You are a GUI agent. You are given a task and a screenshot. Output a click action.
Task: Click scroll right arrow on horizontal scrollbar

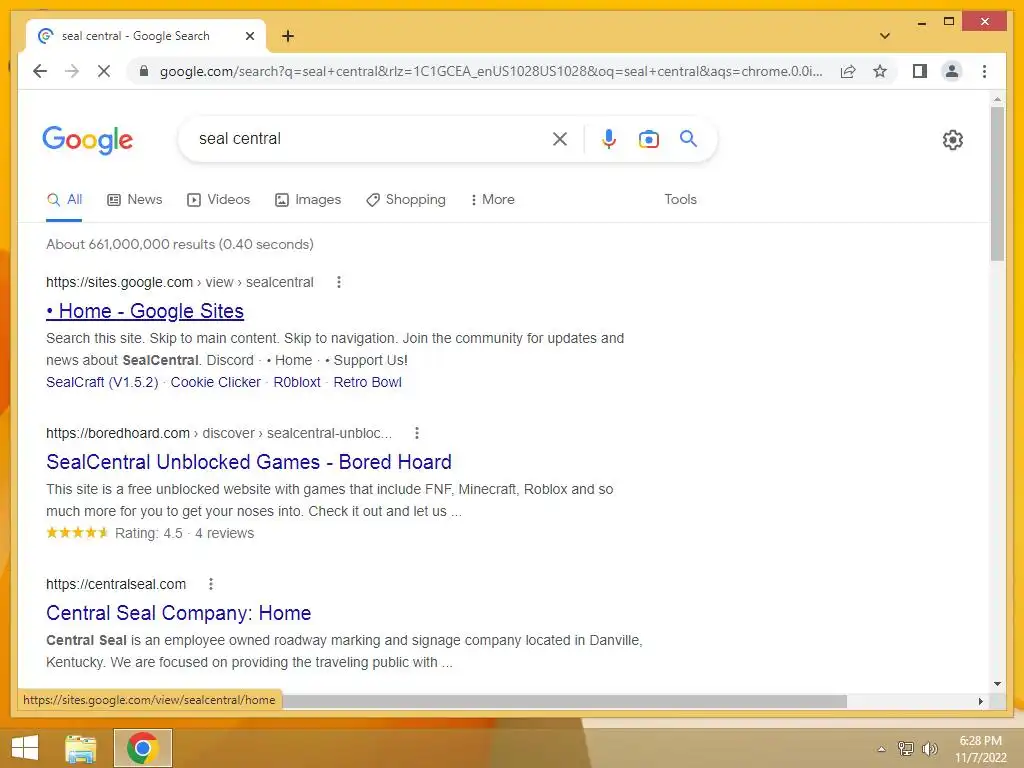(x=980, y=701)
